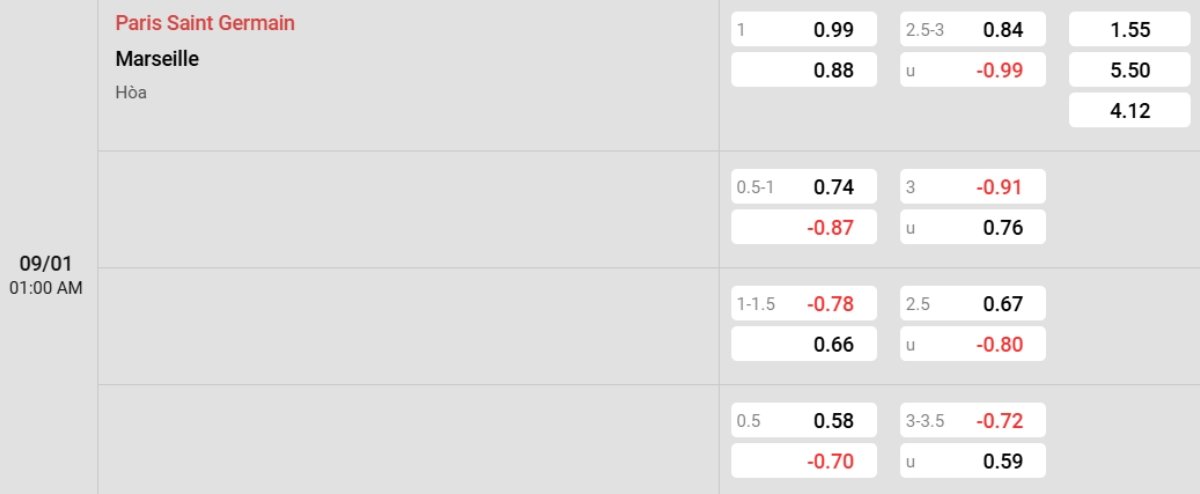Screen dimensions: 1200x494
Task: Click the 0.66 odds button
Action: point(804,344)
